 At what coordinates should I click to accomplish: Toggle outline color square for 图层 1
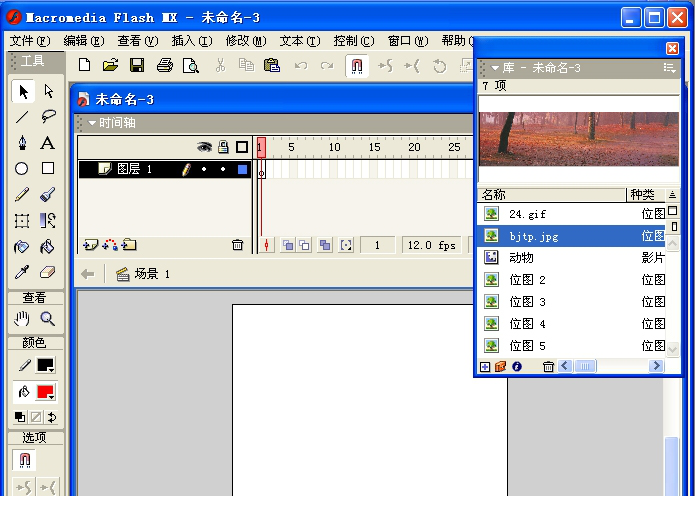click(x=242, y=169)
